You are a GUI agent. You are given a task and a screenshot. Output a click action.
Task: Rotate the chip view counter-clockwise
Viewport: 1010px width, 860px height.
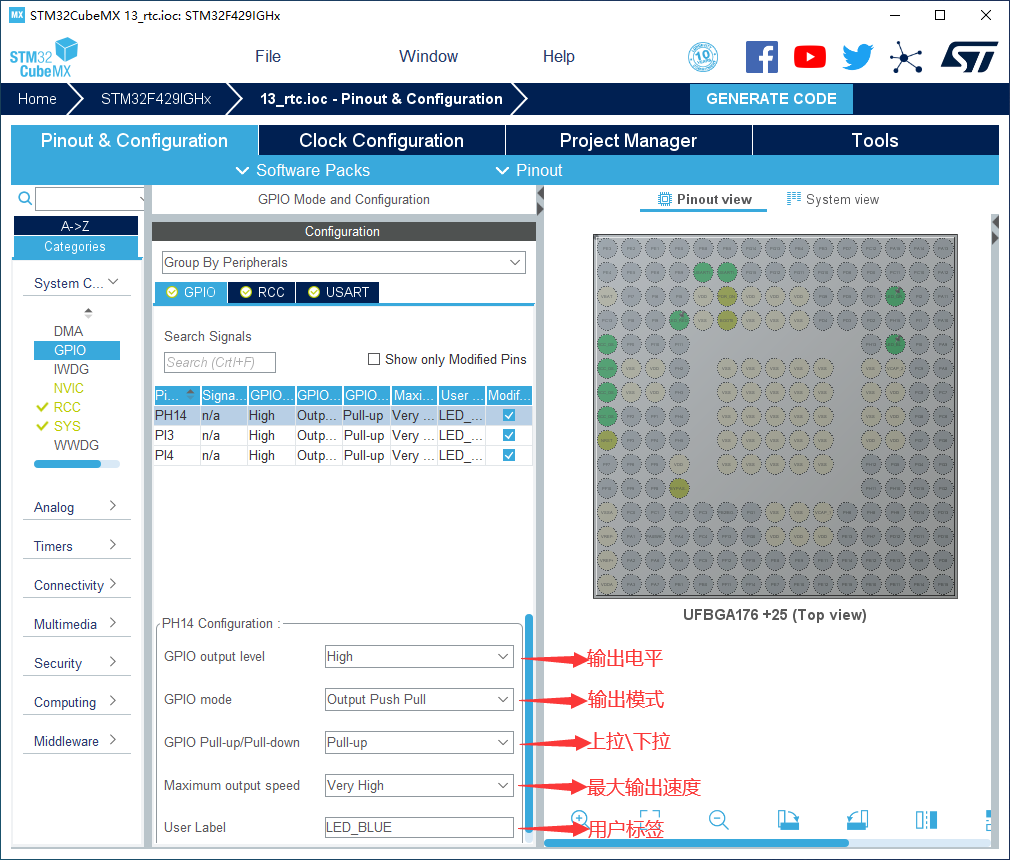tap(857, 819)
